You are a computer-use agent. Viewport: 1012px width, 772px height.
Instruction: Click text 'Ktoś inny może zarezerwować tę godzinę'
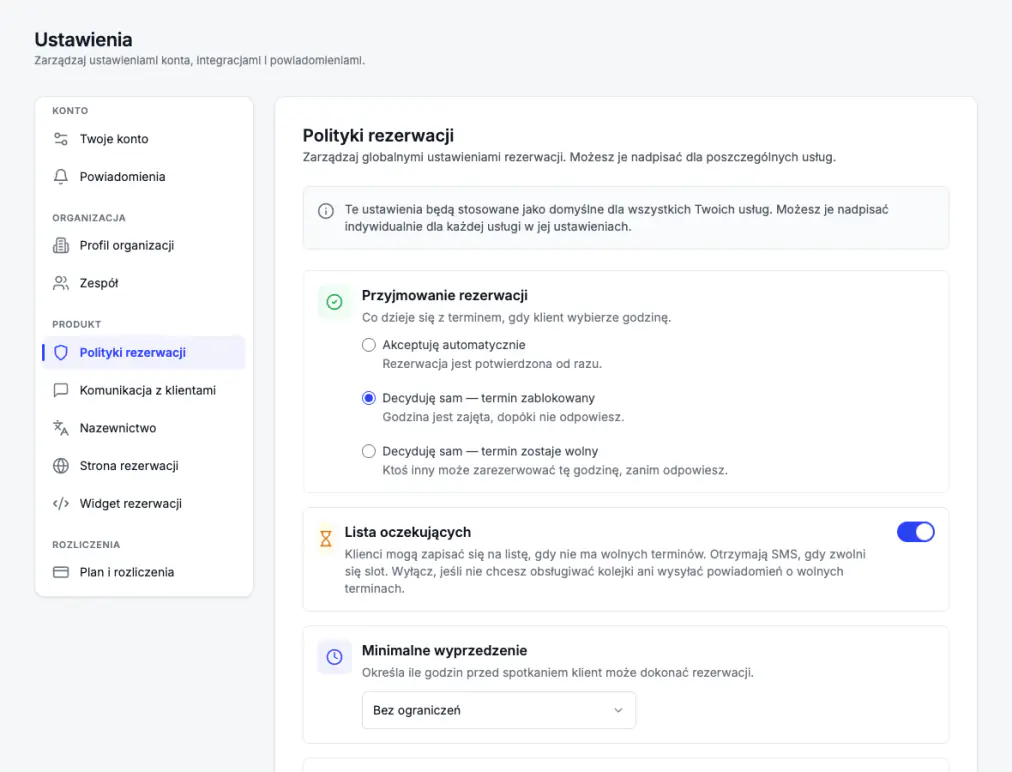501,470
